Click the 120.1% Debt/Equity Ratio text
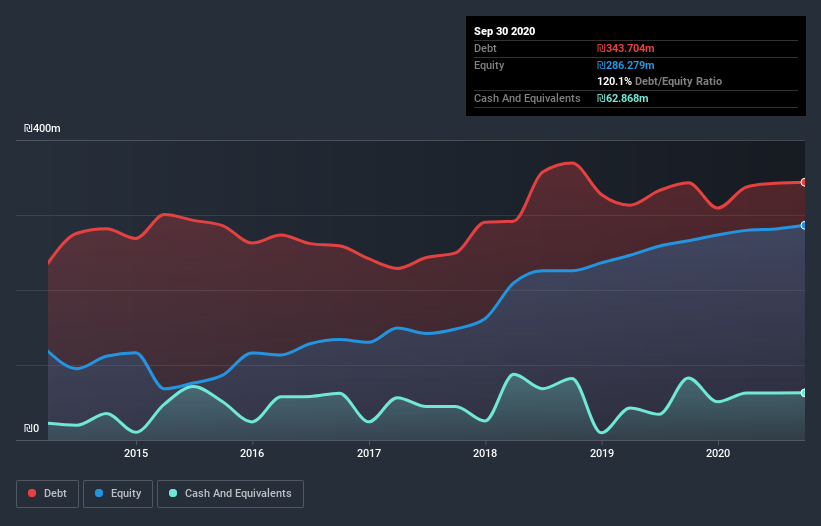This screenshot has width=821, height=526. [x=659, y=81]
